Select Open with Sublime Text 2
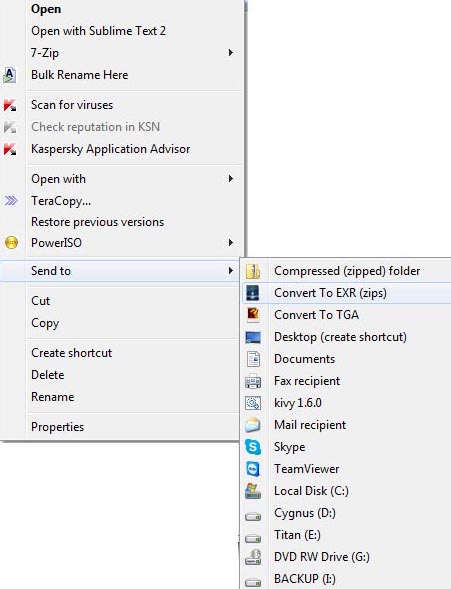This screenshot has width=451, height=589. click(98, 31)
